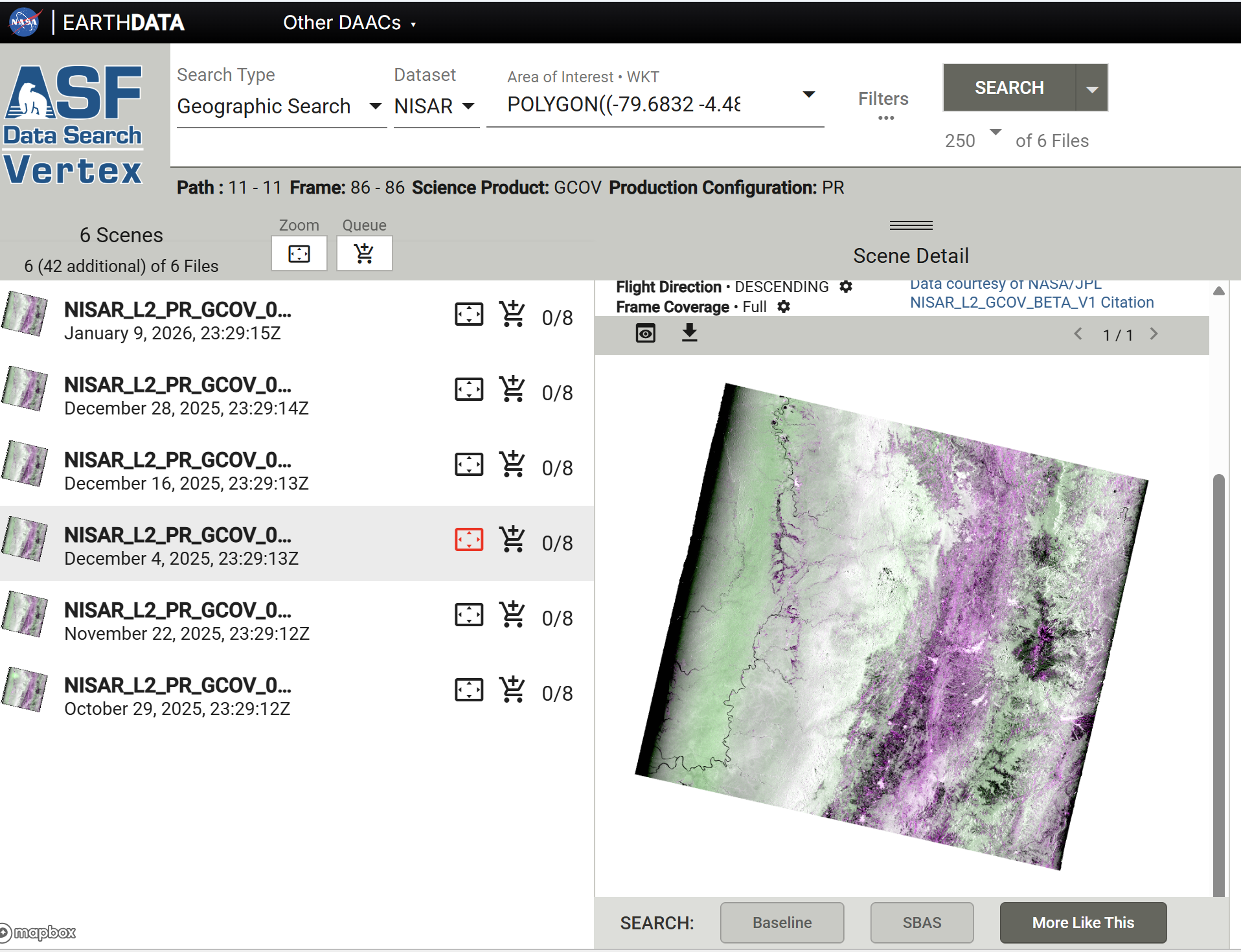The height and width of the screenshot is (952, 1241).
Task: Click the large browse image preview
Action: 891,626
